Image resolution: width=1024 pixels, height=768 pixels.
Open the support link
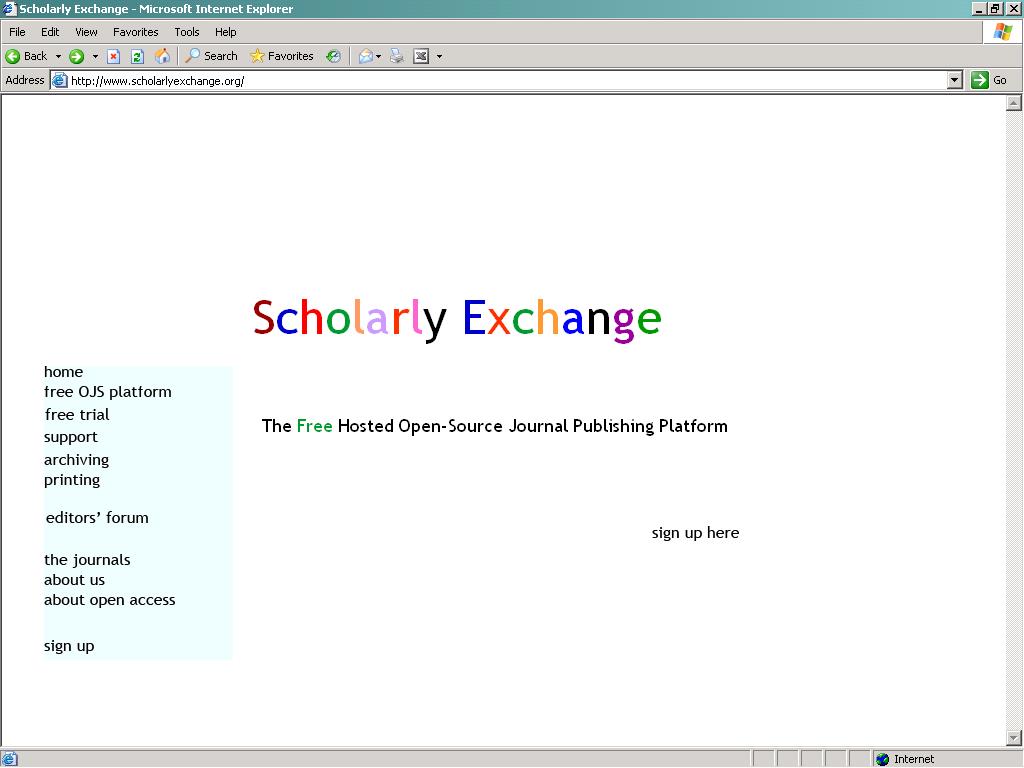71,437
